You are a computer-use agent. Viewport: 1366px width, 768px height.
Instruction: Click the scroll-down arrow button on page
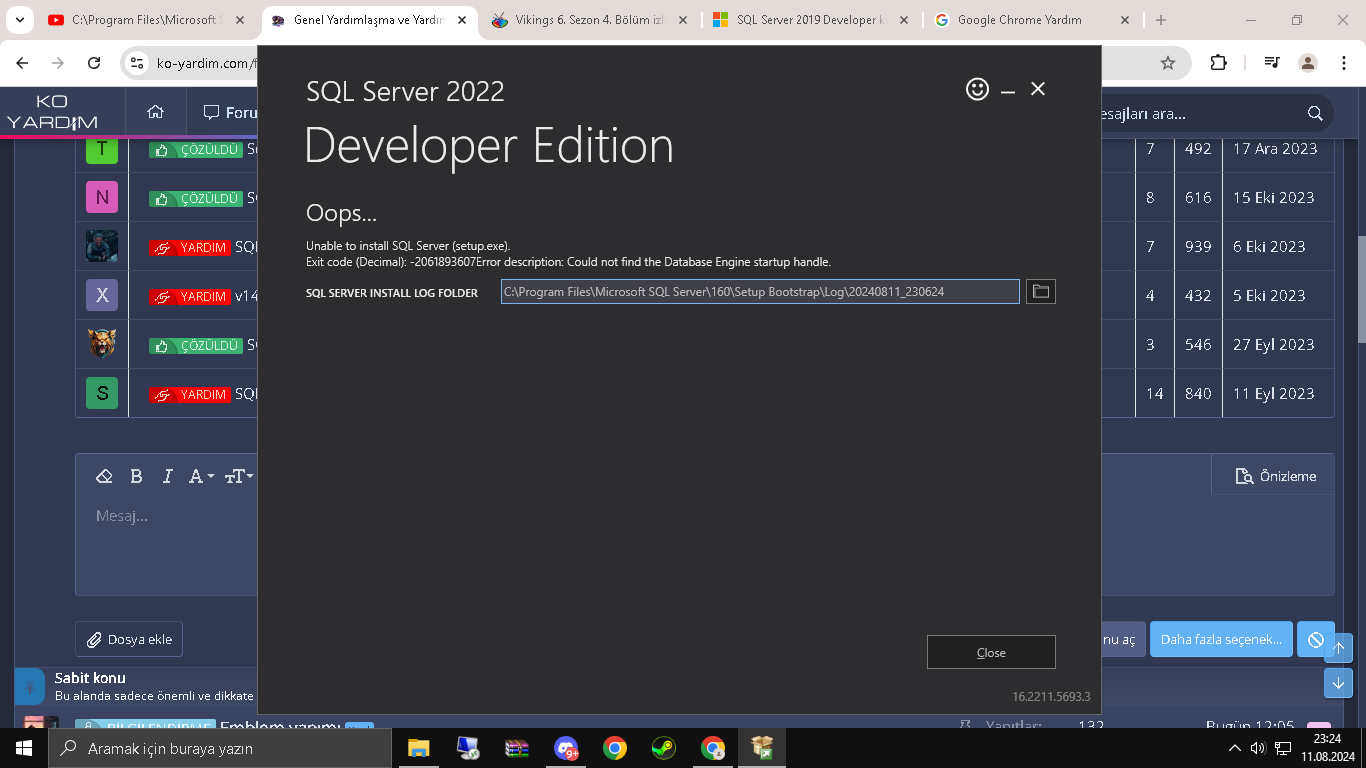point(1338,683)
